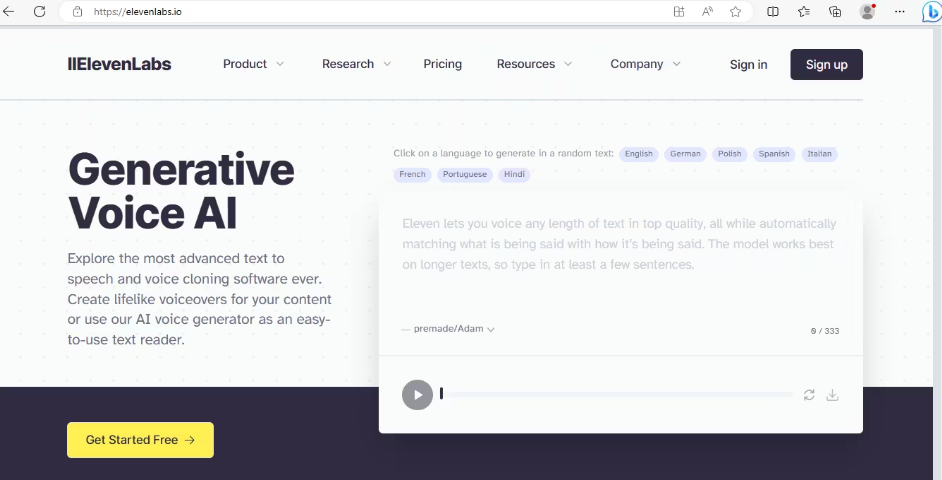This screenshot has height=480, width=942.
Task: Select the Hindi language chip
Action: coord(514,174)
